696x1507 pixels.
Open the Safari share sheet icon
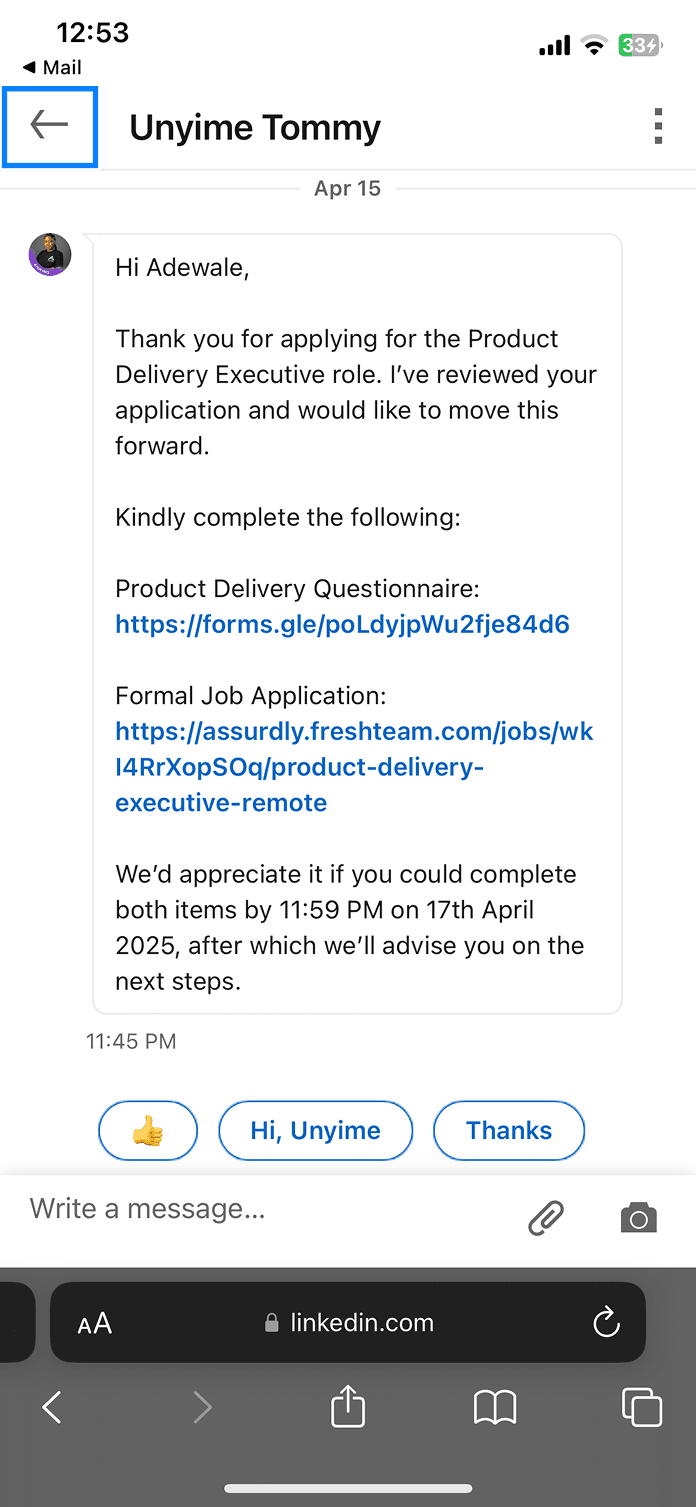coord(348,1406)
